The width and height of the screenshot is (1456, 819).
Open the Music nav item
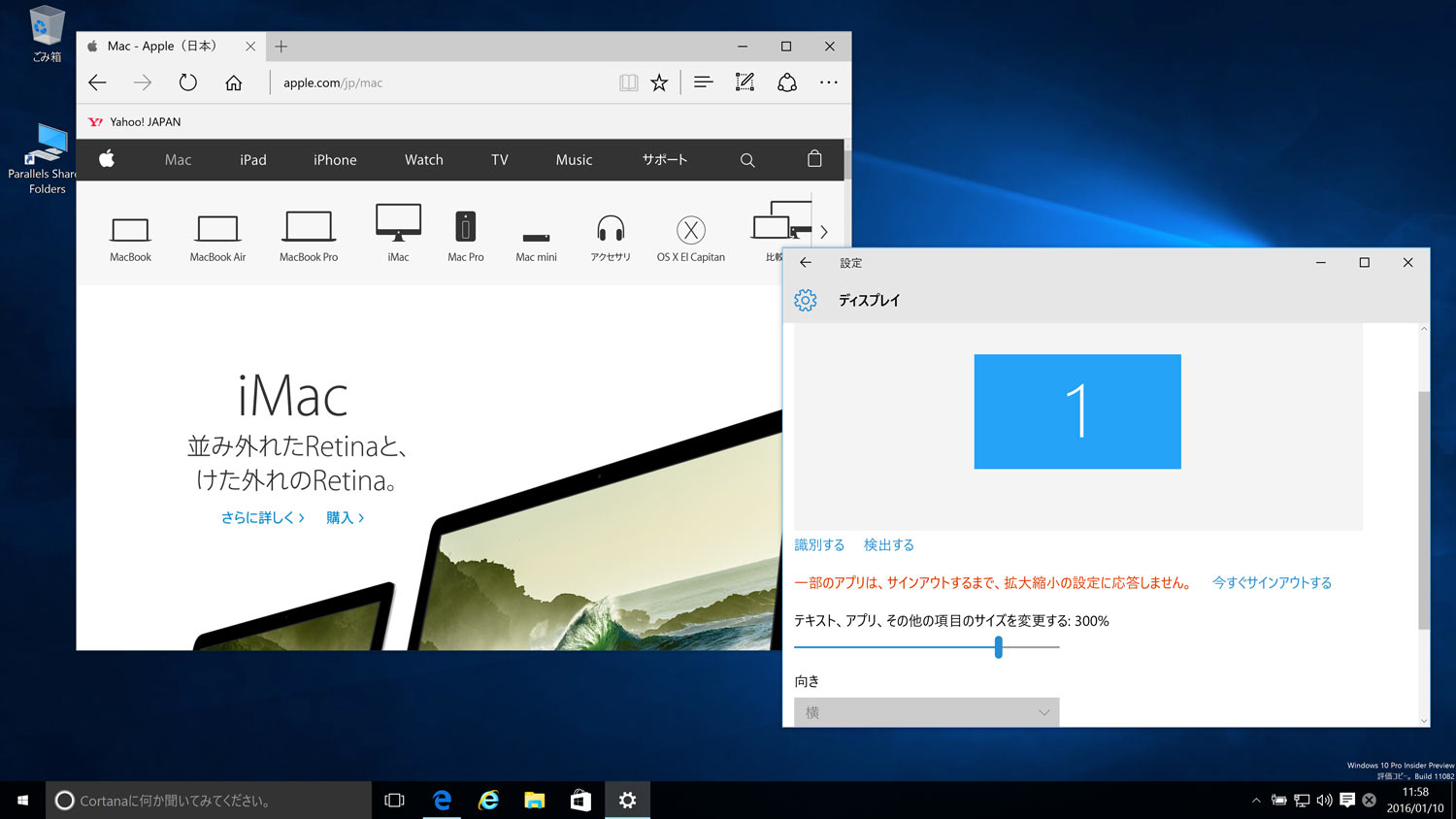574,160
